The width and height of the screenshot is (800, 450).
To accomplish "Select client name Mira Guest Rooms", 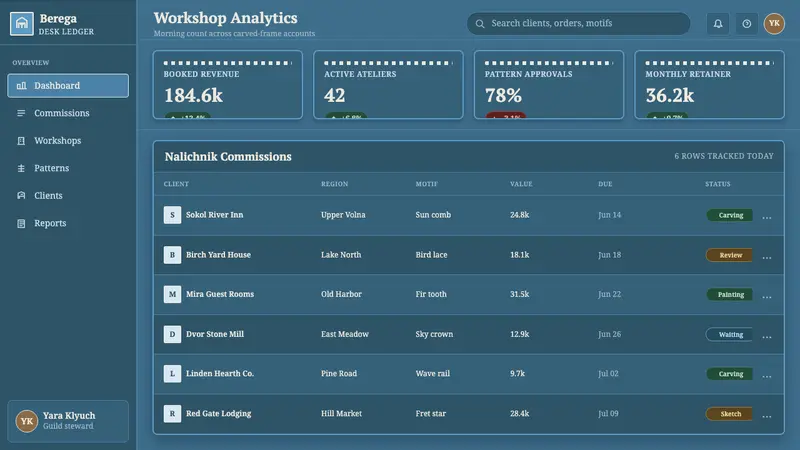I will (x=220, y=294).
